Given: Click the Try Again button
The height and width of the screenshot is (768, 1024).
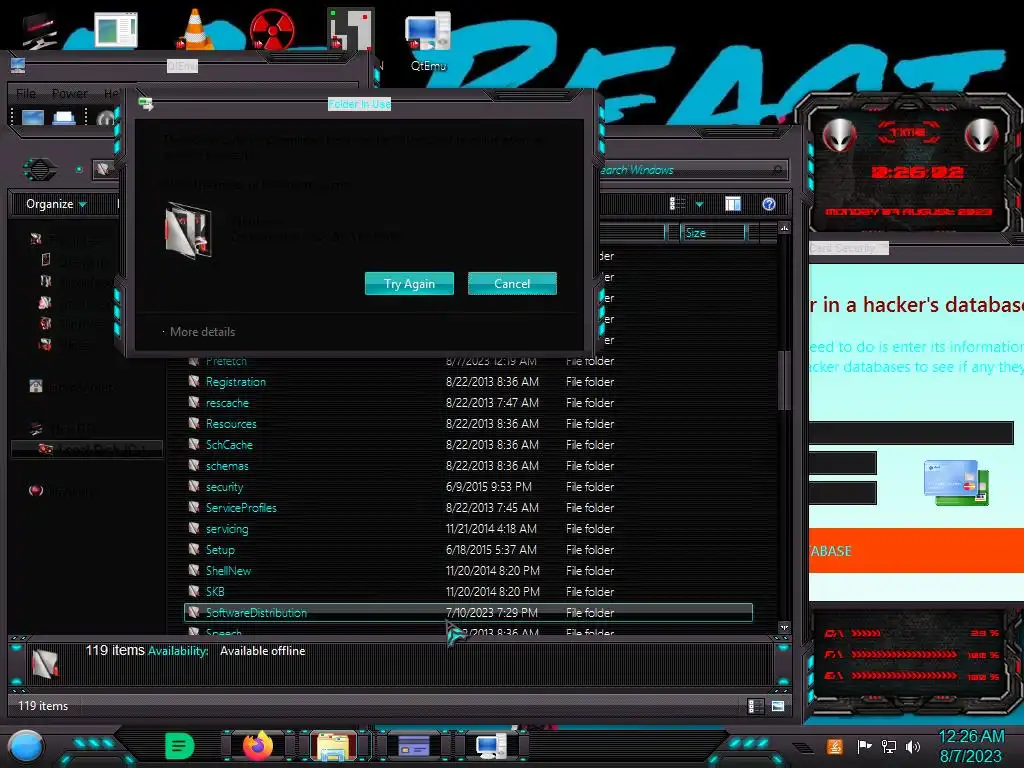Looking at the screenshot, I should [409, 283].
